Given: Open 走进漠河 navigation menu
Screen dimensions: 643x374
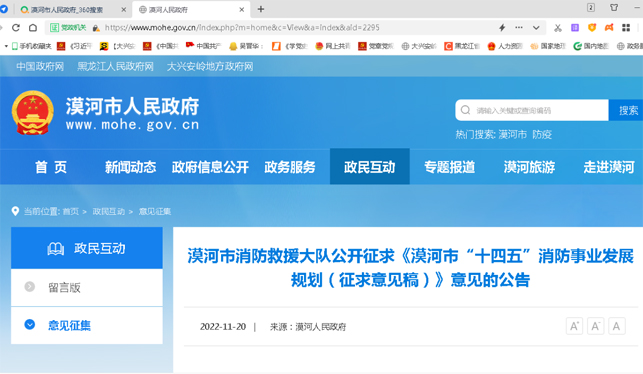Looking at the screenshot, I should point(609,167).
